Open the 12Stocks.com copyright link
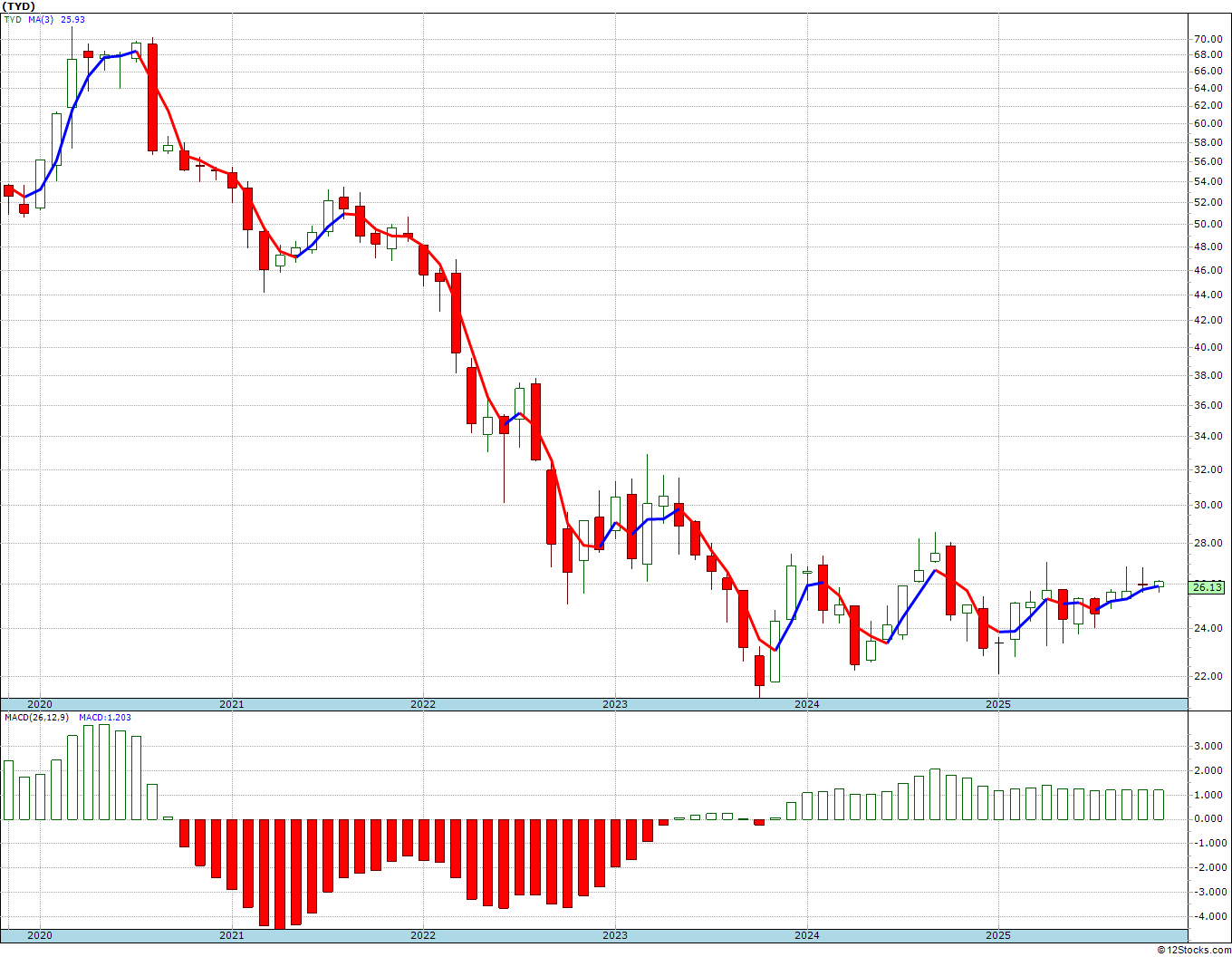Screen dimensions: 1232x957 pos(1195,950)
